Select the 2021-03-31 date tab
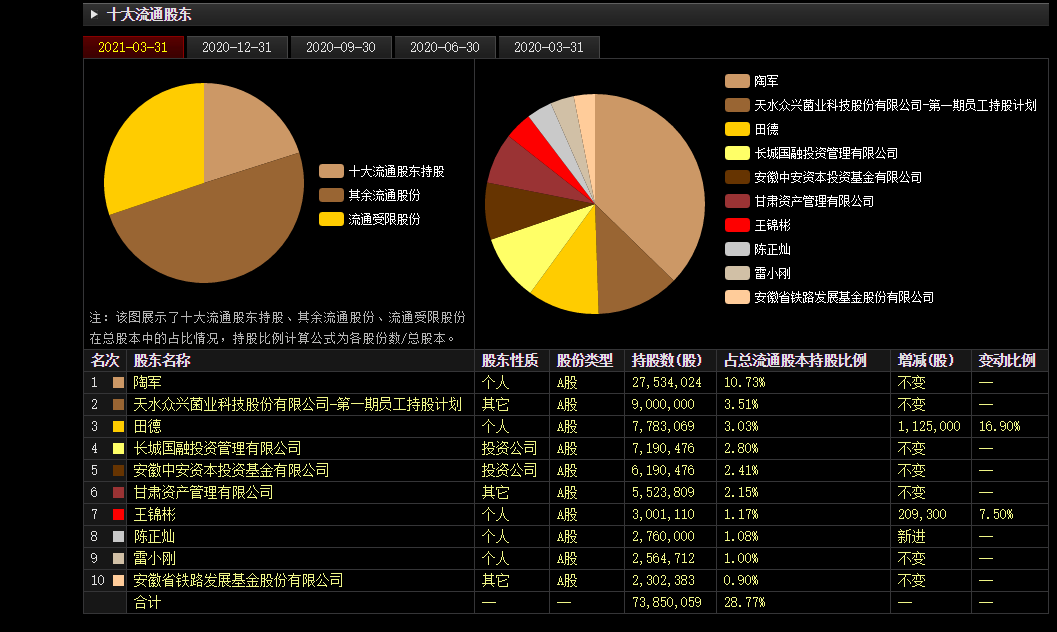The image size is (1057, 632). coord(133,47)
